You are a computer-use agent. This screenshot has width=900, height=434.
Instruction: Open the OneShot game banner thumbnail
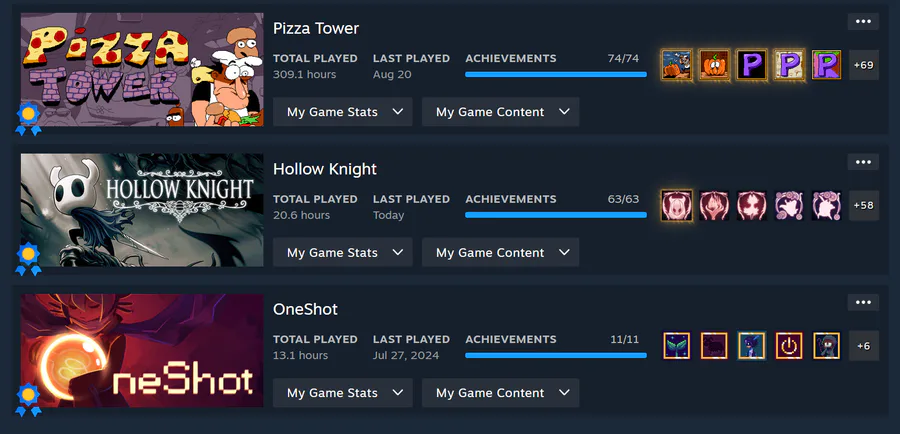[x=142, y=351]
